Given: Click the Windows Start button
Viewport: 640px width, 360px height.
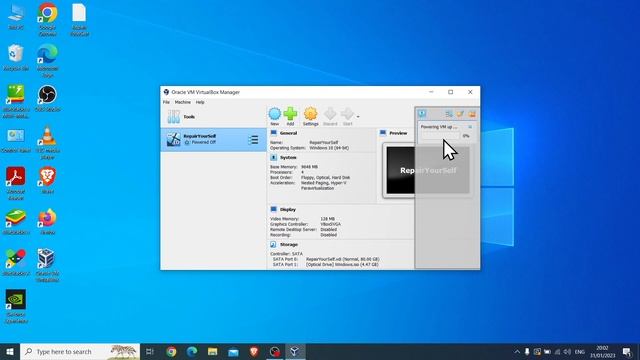Looking at the screenshot, I should 10,351.
